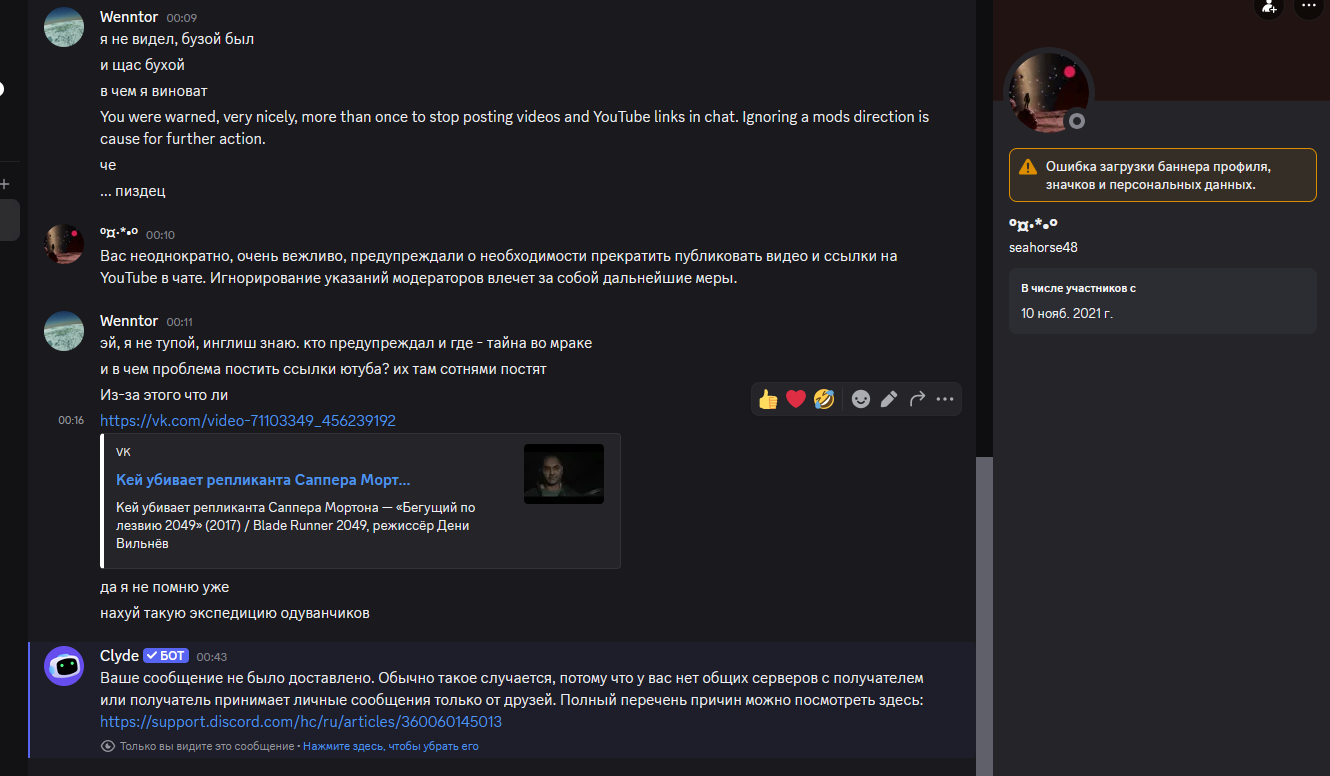Open the message's three-dot more menu
The height and width of the screenshot is (776, 1330).
tap(945, 400)
